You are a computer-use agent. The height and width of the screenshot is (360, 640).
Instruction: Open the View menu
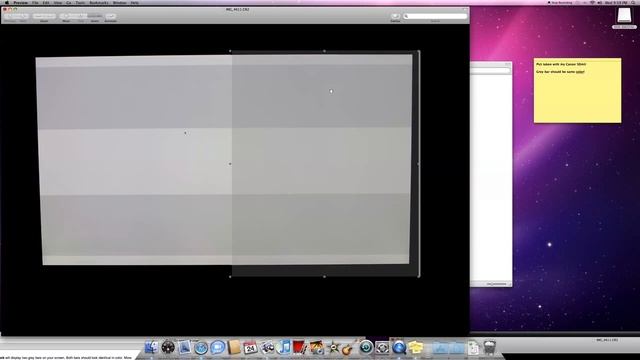coord(58,2)
